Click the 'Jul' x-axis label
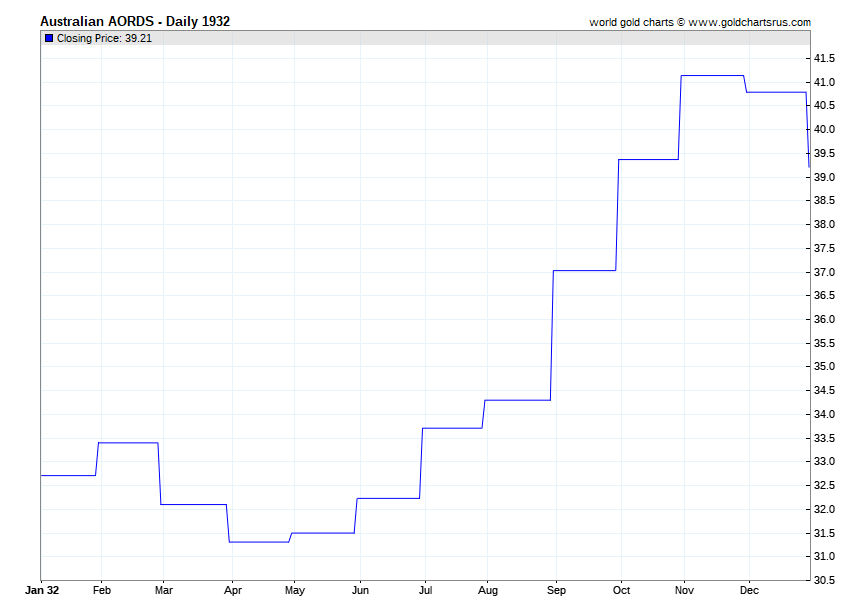 pos(426,590)
